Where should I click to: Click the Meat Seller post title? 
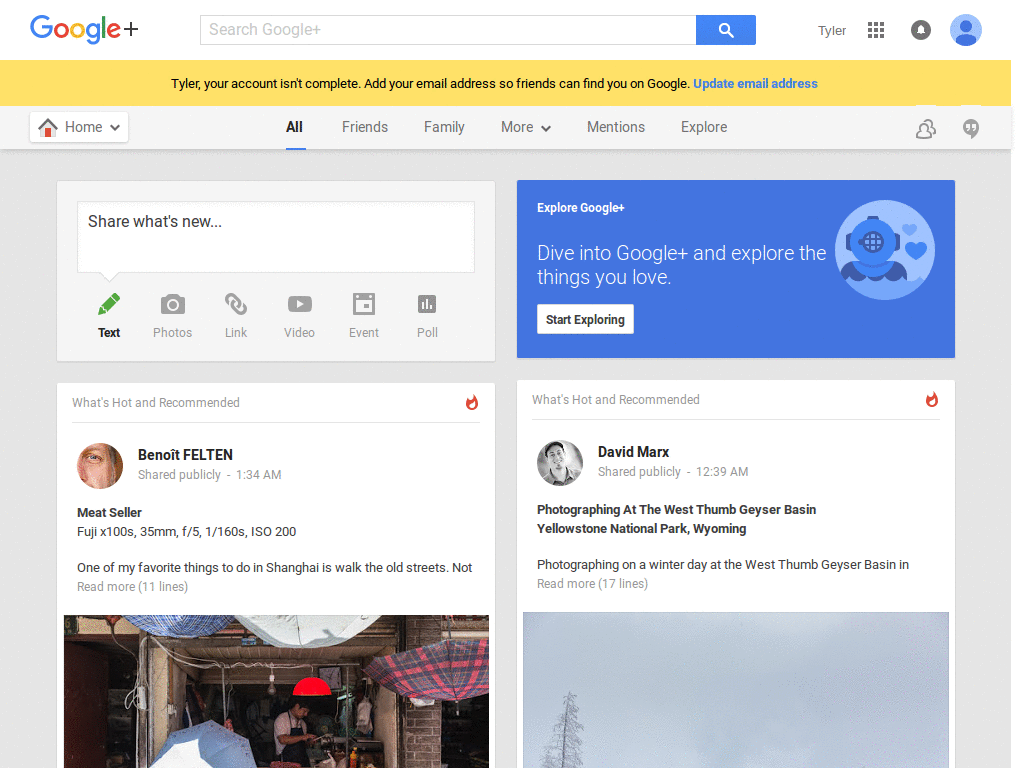(109, 513)
